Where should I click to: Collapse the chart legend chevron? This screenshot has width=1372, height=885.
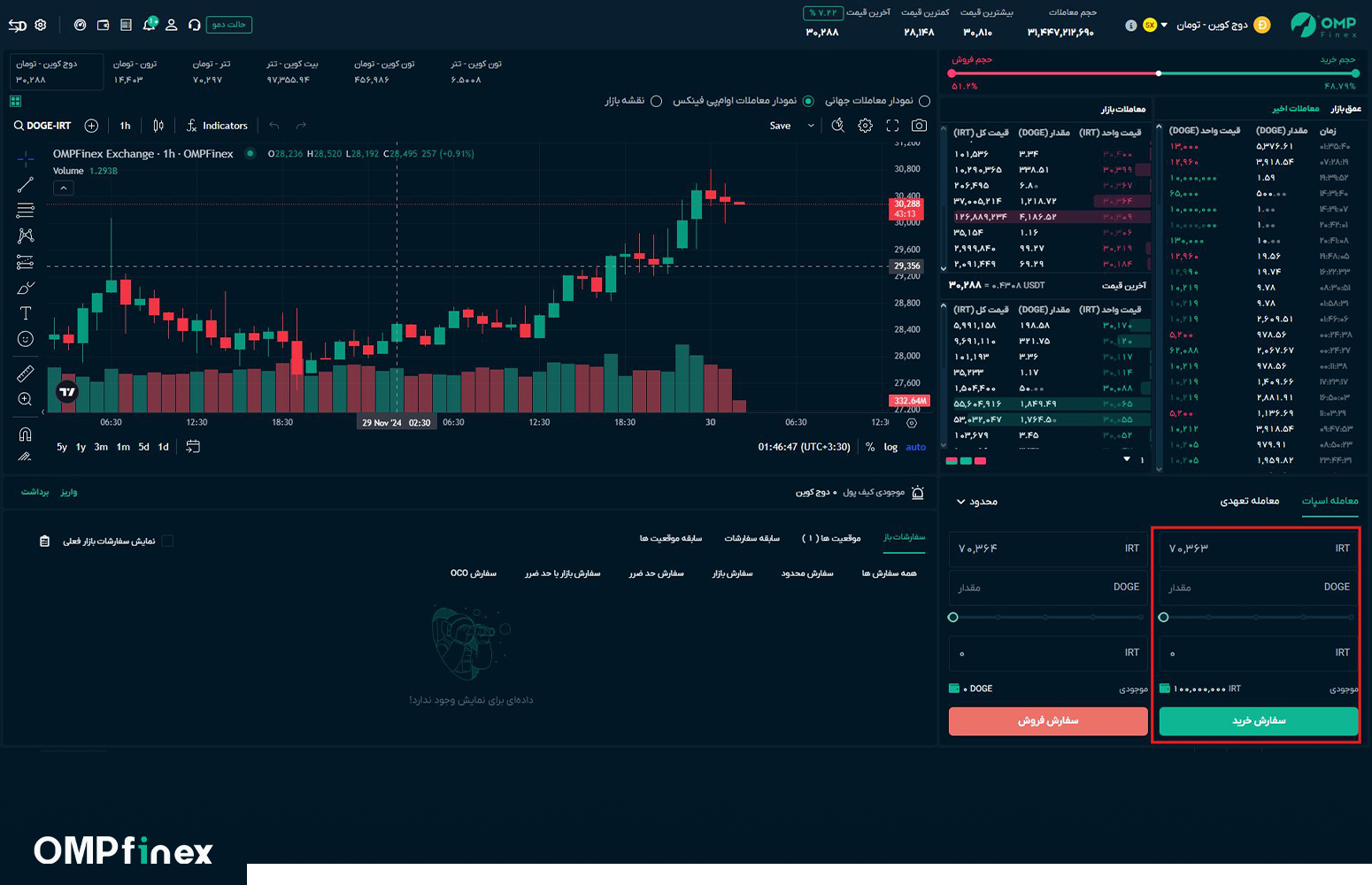63,188
